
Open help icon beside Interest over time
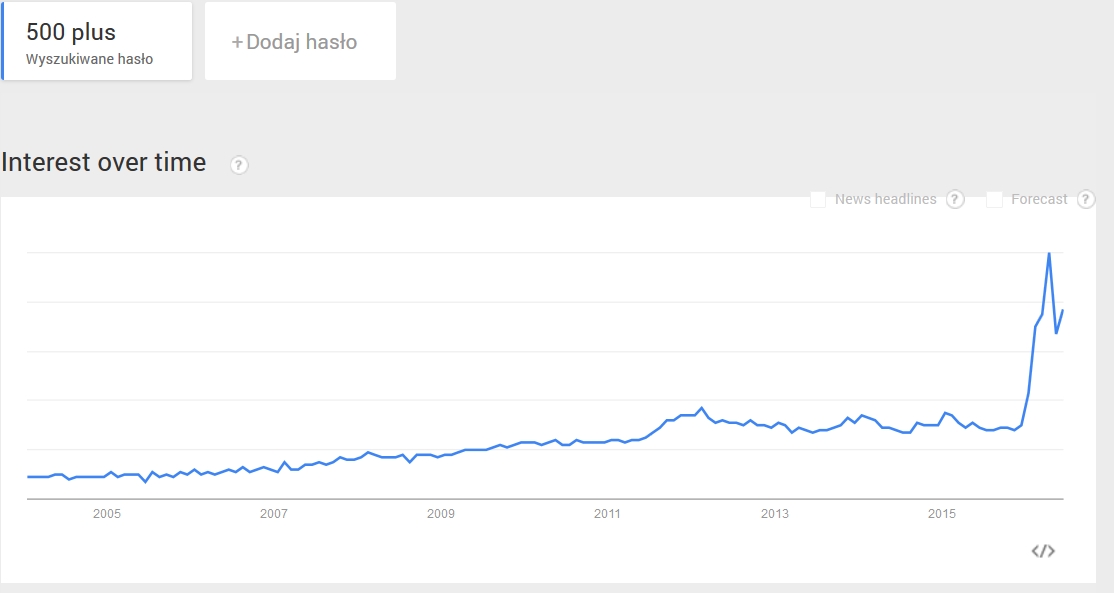coord(239,165)
